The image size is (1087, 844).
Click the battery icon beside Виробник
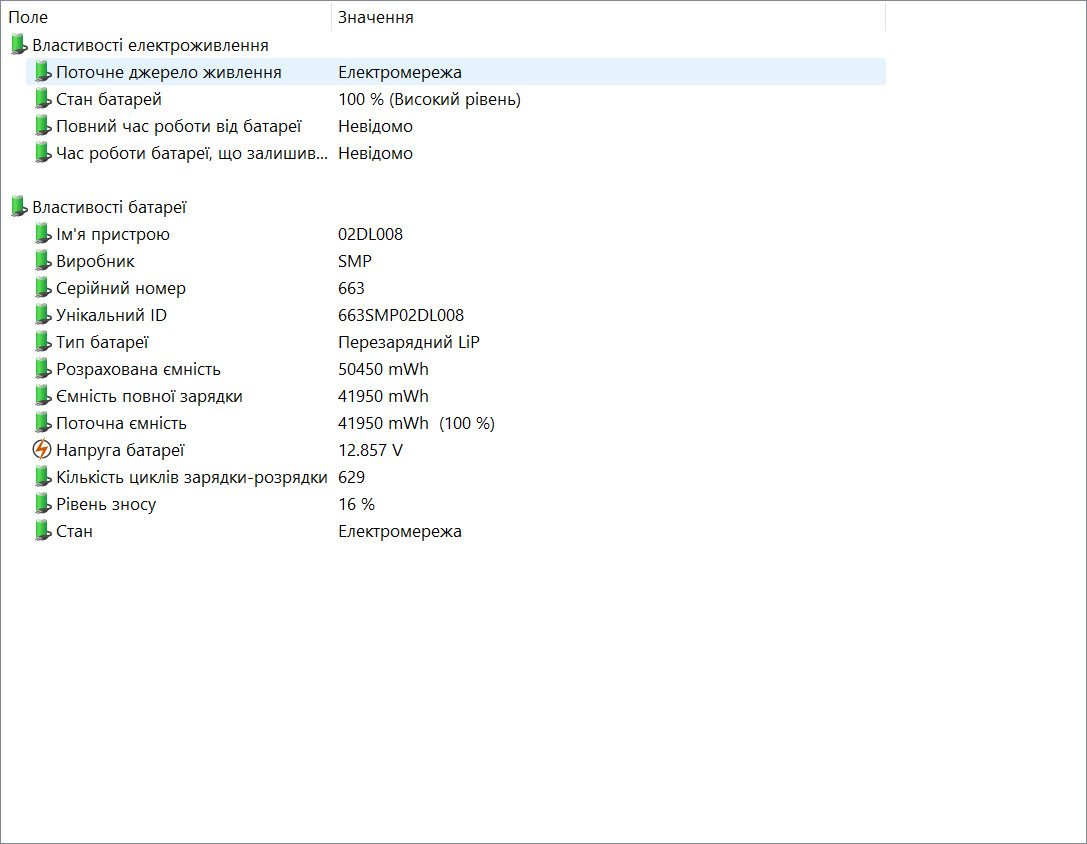[43, 261]
